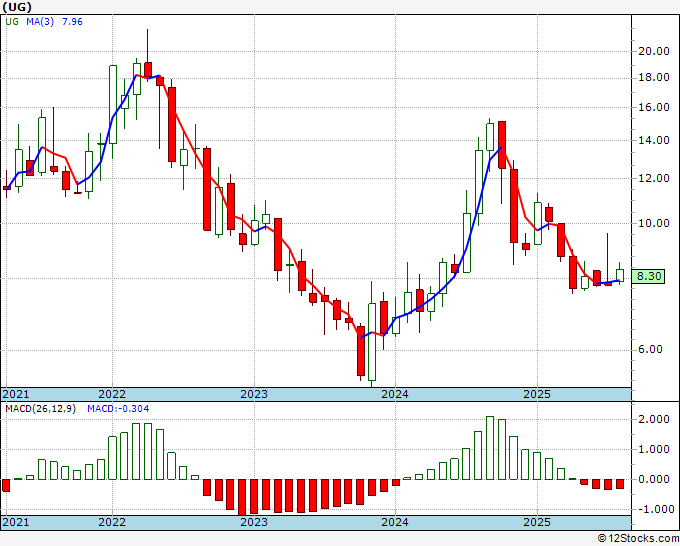Click 2021 on the price chart timeline
This screenshot has width=680, height=546.
click(15, 394)
